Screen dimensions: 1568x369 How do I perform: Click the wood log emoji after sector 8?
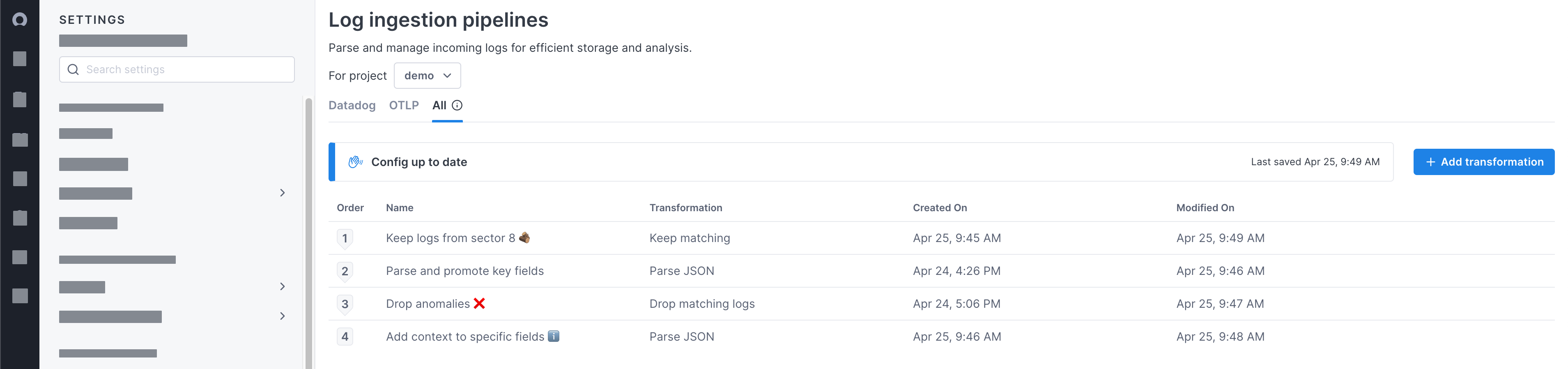point(524,238)
